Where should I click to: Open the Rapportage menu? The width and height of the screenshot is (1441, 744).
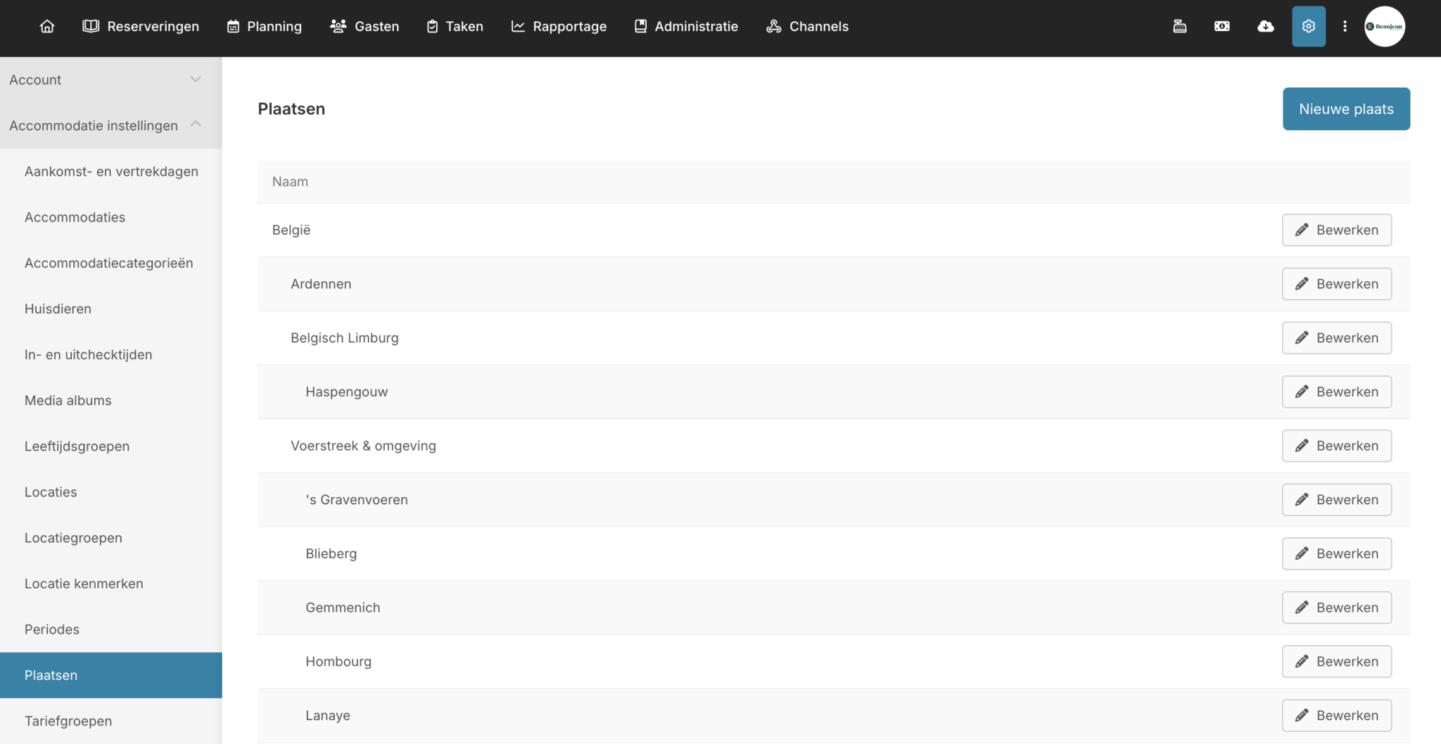[x=559, y=27]
